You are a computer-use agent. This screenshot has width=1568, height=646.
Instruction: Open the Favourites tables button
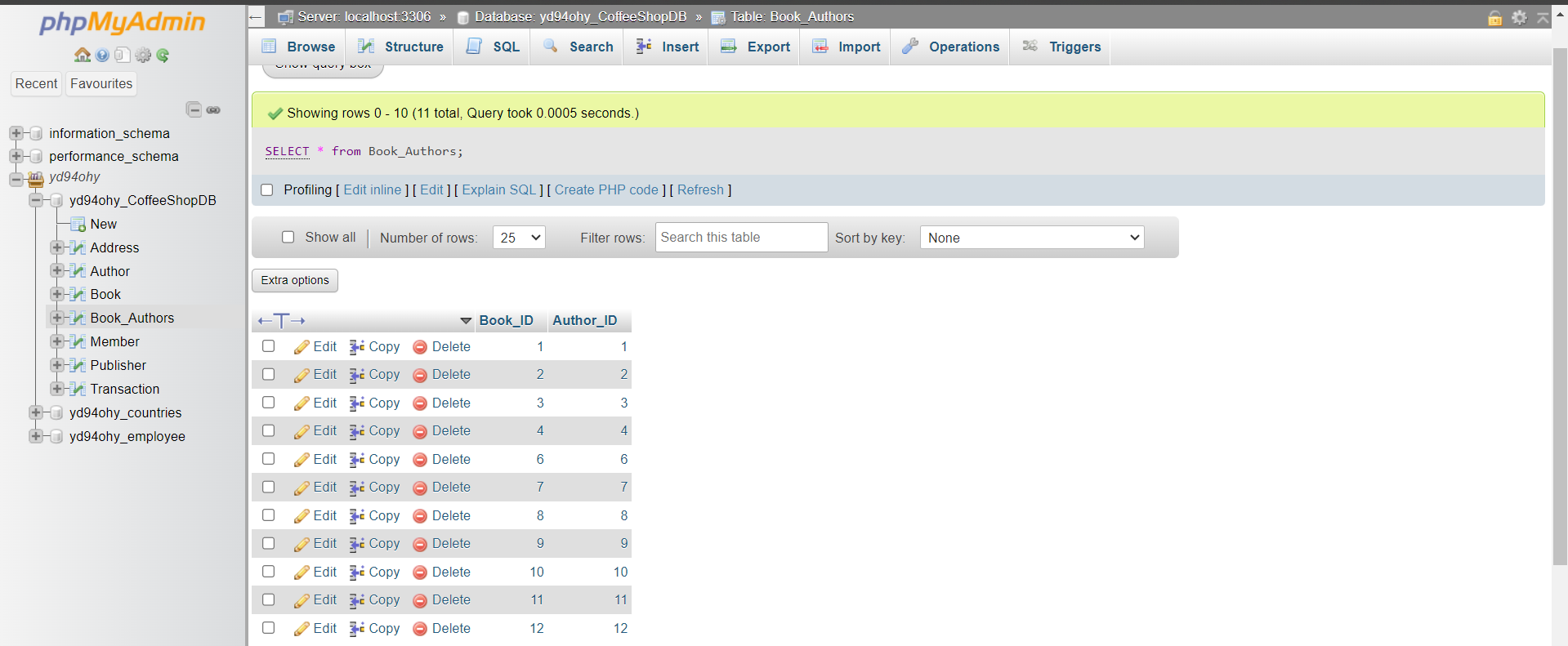pyautogui.click(x=101, y=83)
